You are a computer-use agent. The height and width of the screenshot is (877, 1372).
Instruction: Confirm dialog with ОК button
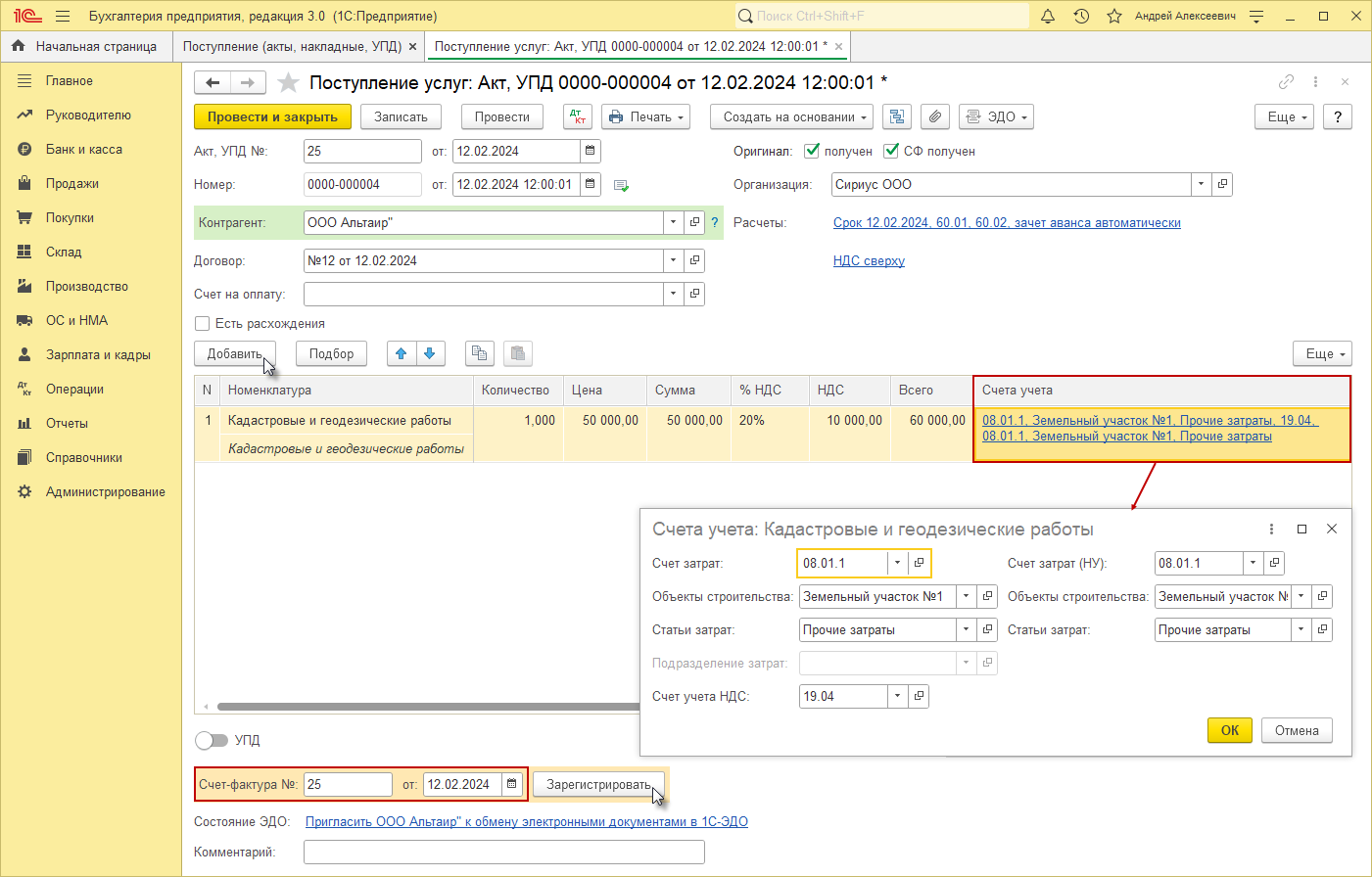coord(1230,730)
